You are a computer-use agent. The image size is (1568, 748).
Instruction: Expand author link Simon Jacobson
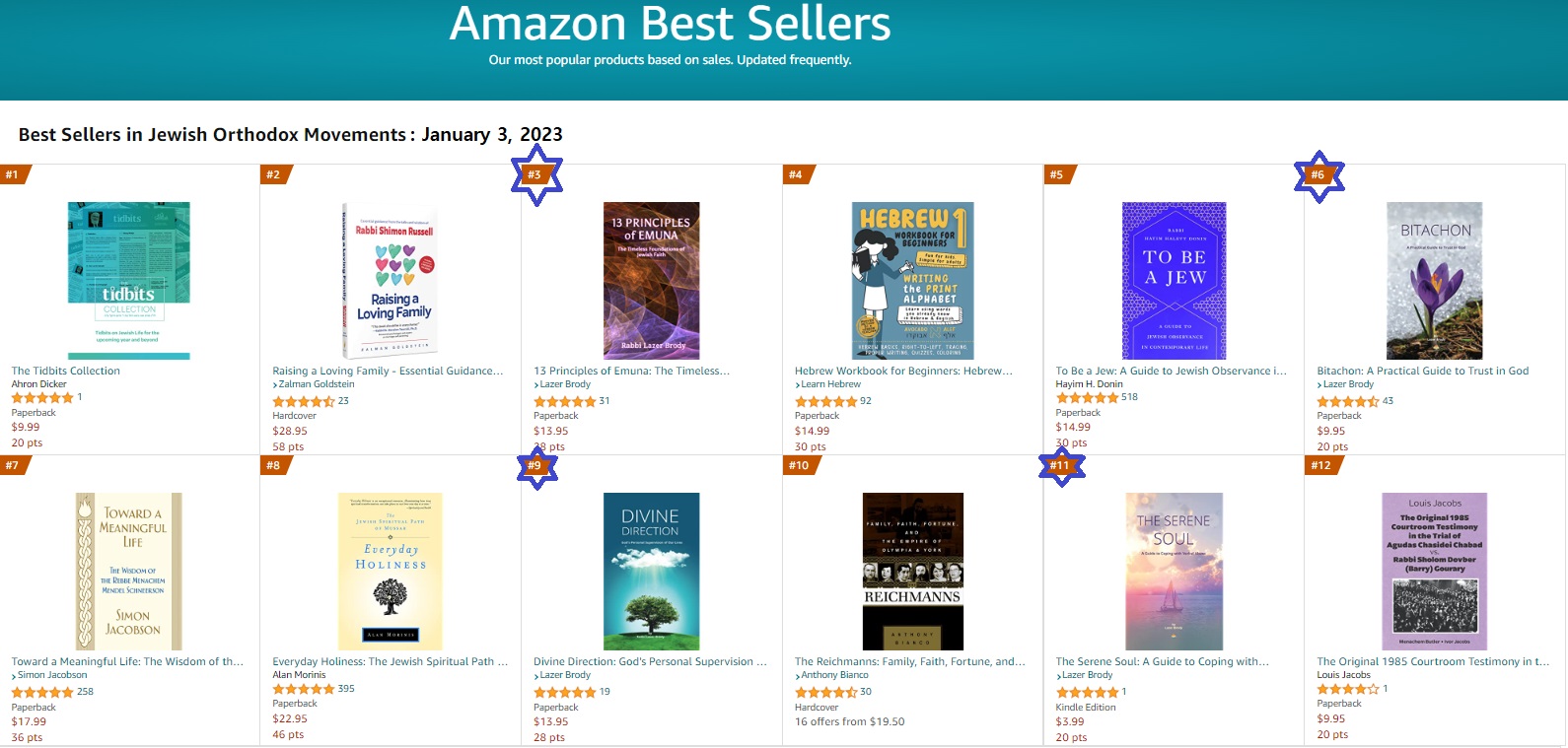coord(51,675)
